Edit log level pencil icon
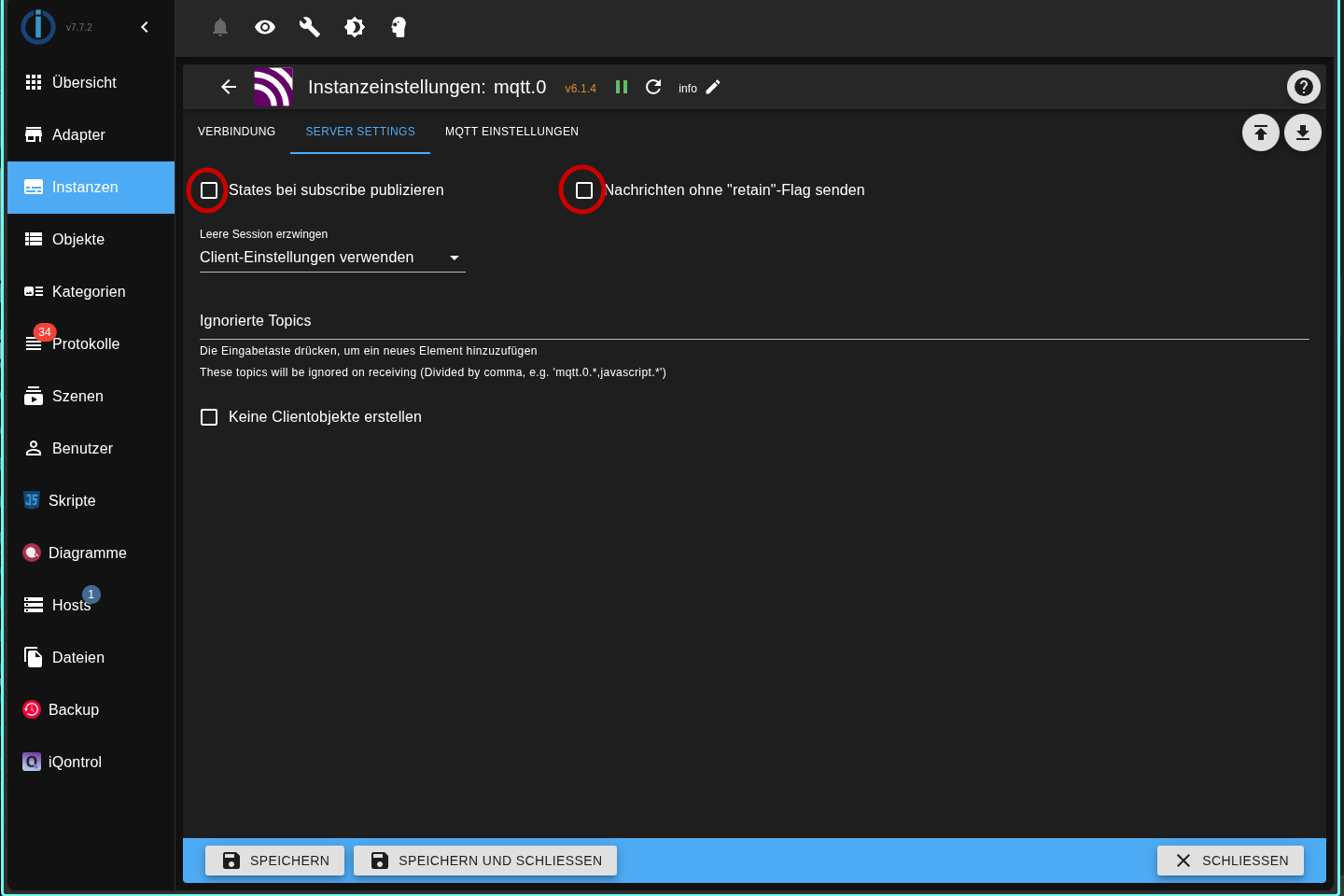Viewport: 1344px width, 896px height. 713,87
